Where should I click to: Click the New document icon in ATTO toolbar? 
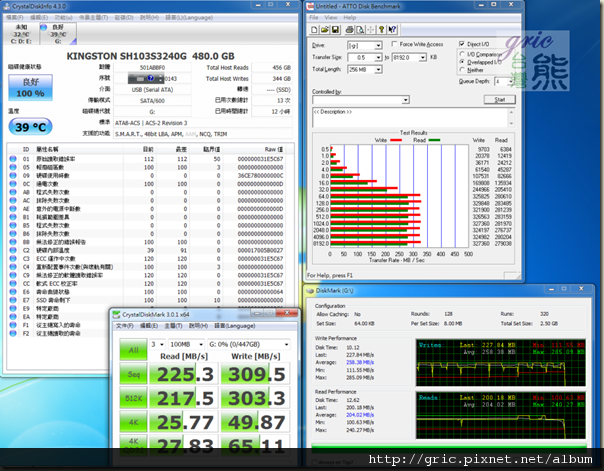(314, 30)
